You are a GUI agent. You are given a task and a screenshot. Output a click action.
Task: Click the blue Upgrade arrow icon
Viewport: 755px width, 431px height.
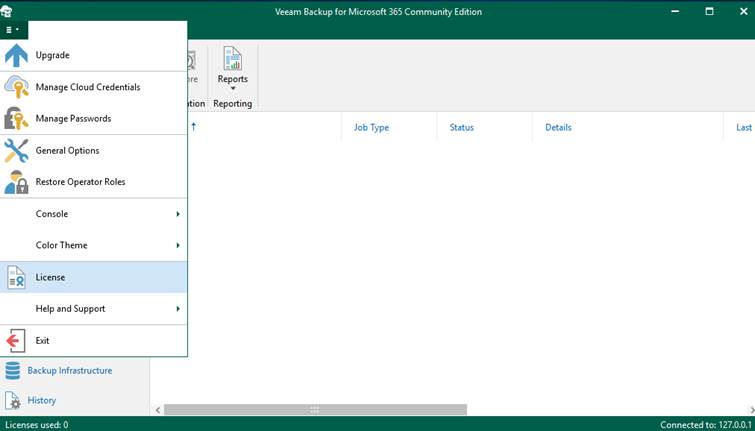[16, 55]
